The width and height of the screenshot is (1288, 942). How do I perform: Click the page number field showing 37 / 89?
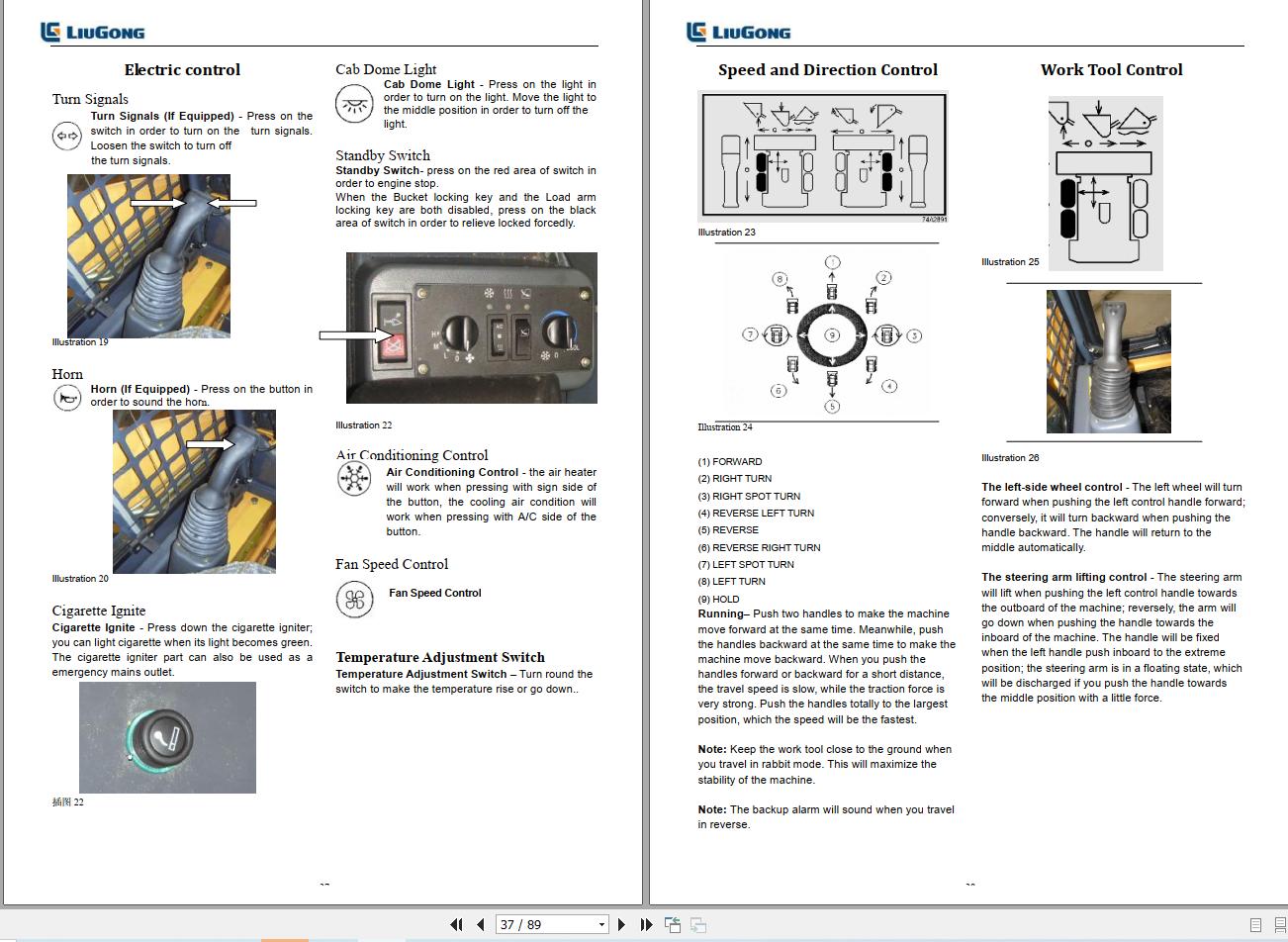(x=539, y=923)
